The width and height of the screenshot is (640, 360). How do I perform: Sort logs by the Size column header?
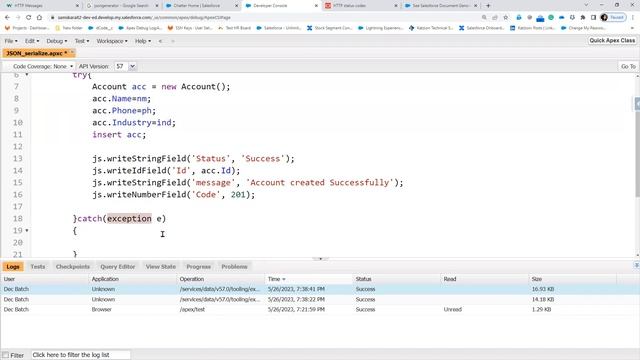573,279
